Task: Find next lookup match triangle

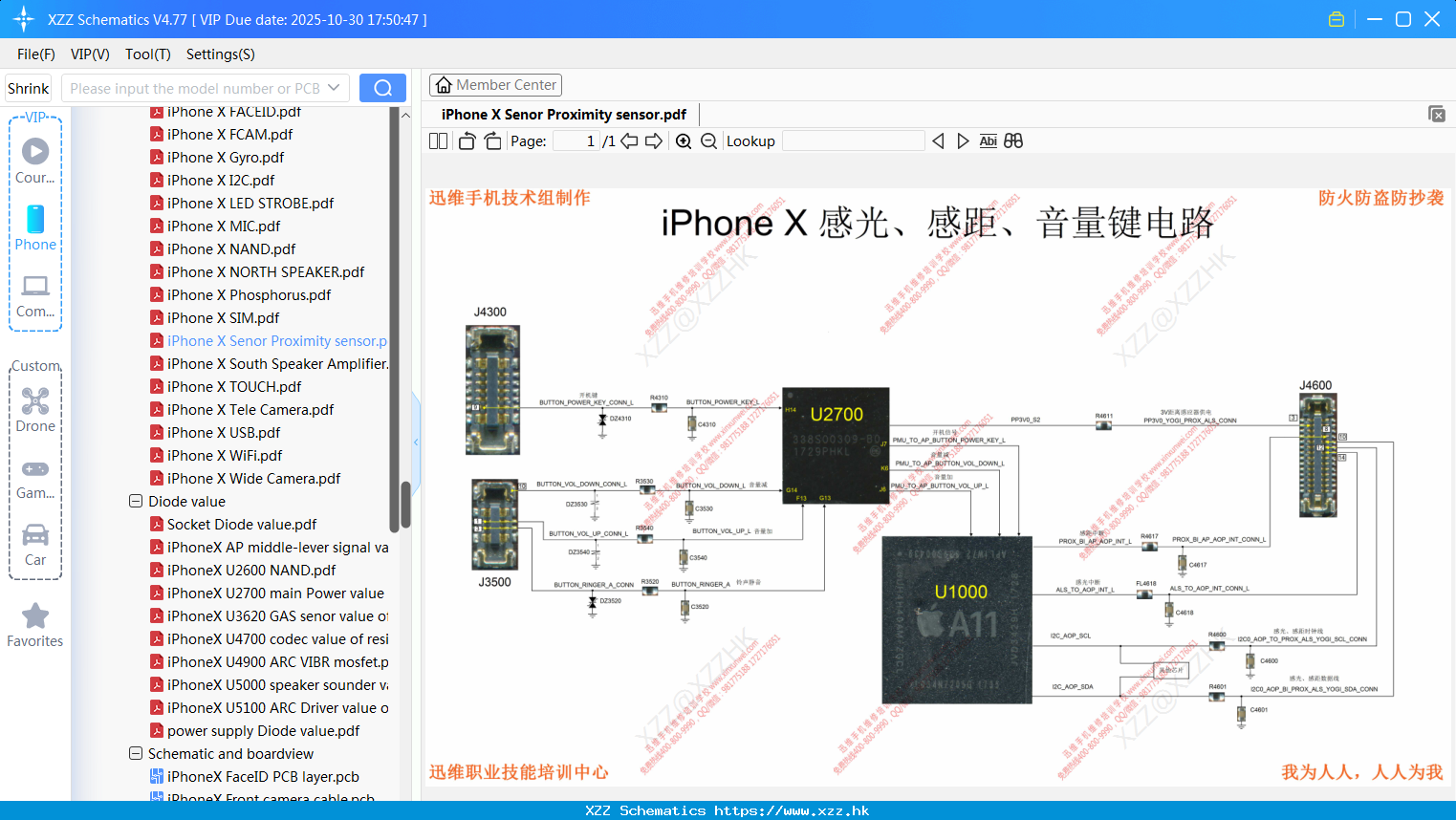Action: [963, 141]
